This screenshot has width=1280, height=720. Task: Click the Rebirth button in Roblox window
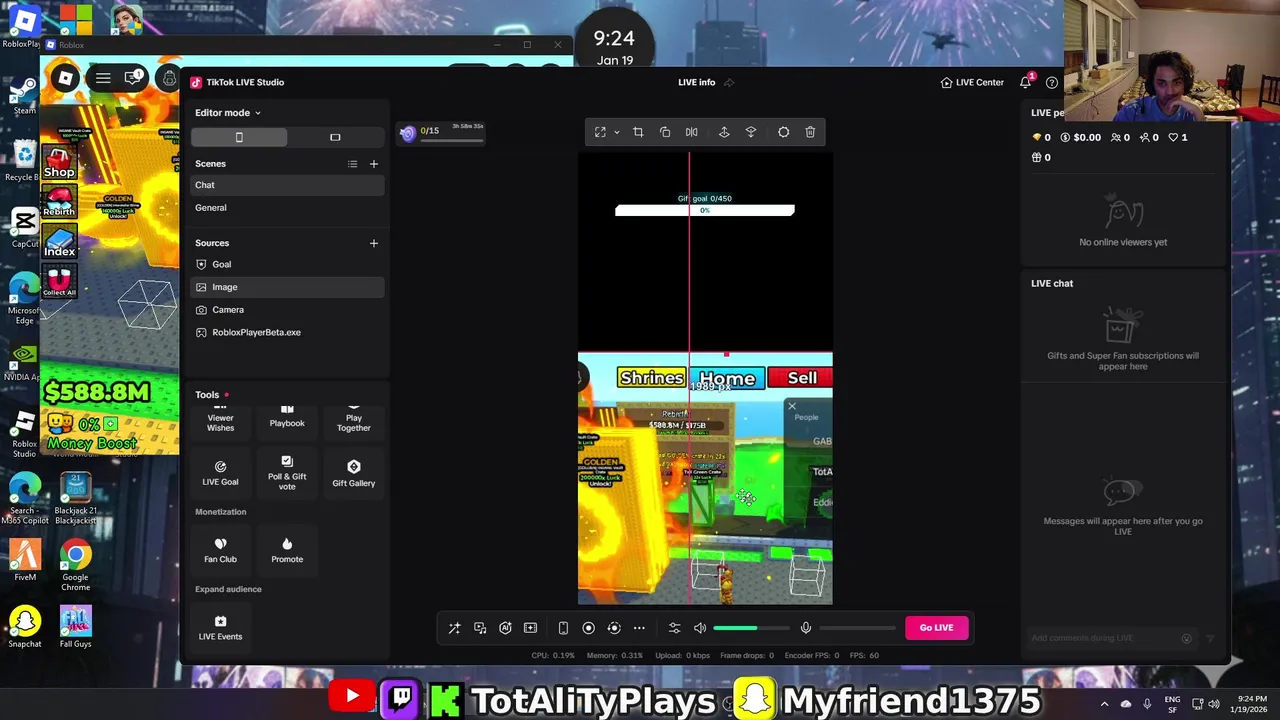click(x=59, y=202)
